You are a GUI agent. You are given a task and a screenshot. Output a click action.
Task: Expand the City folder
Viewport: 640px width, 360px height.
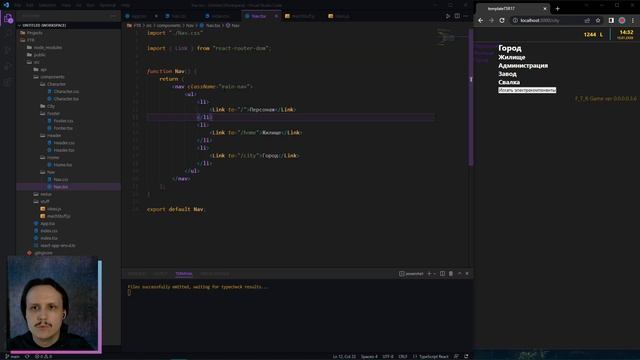tap(48, 106)
